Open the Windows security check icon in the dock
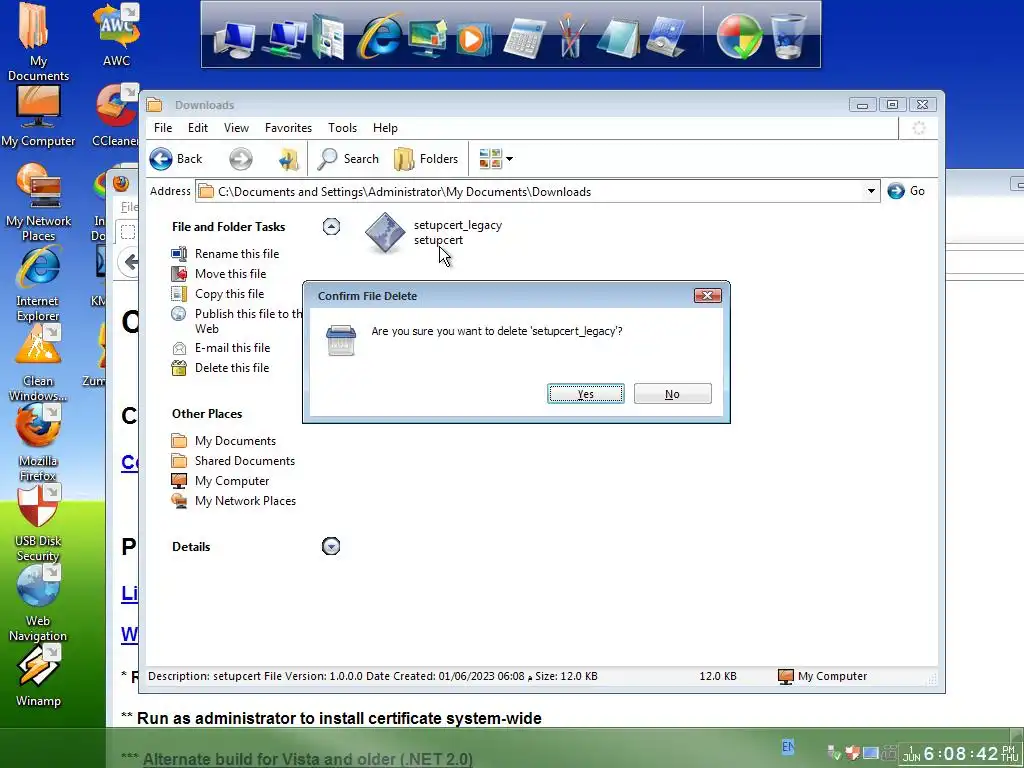 tap(739, 37)
